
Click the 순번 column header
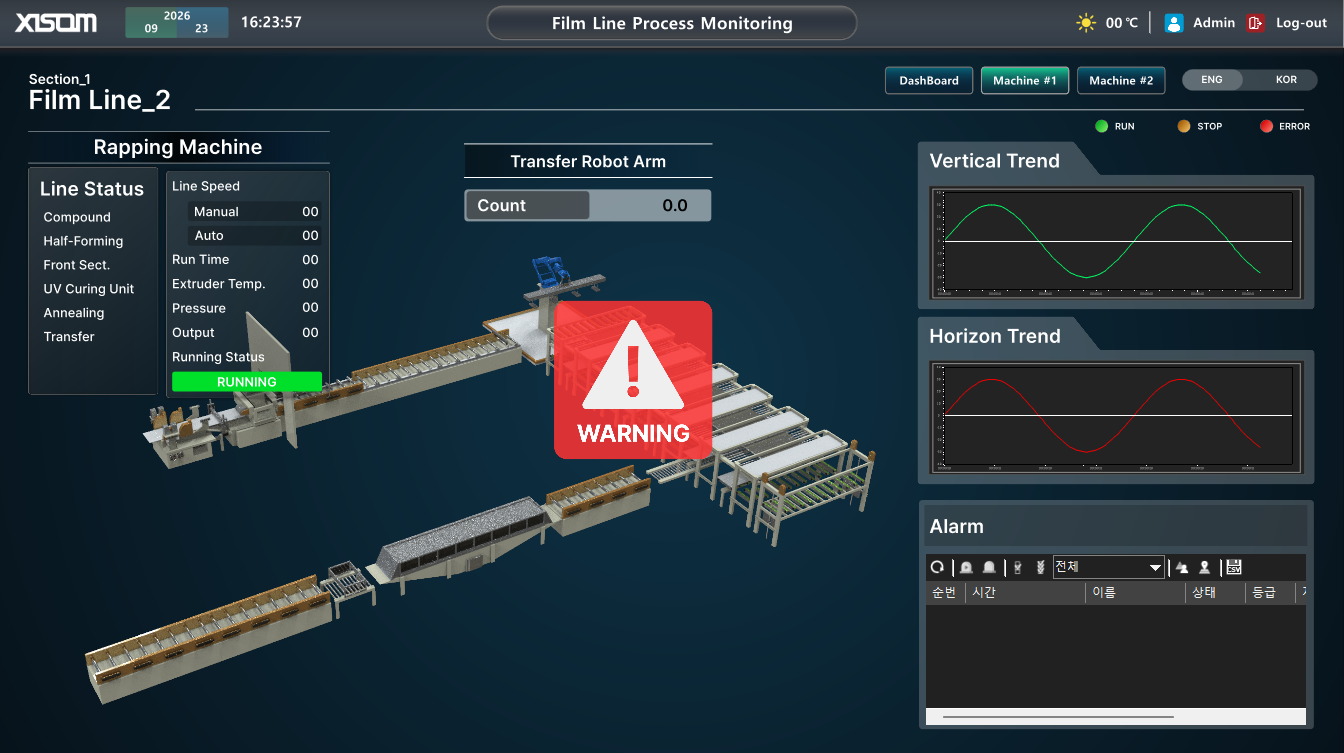[x=945, y=592]
